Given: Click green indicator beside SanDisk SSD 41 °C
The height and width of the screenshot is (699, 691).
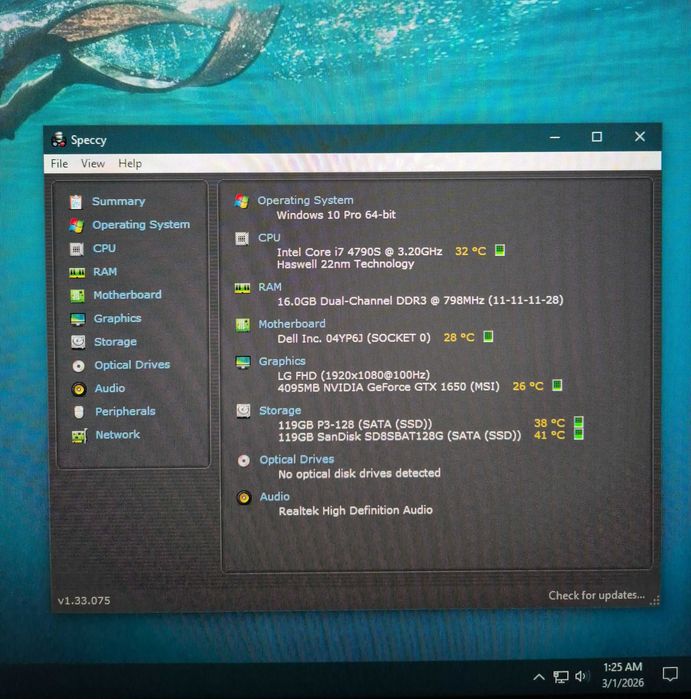Looking at the screenshot, I should (579, 434).
